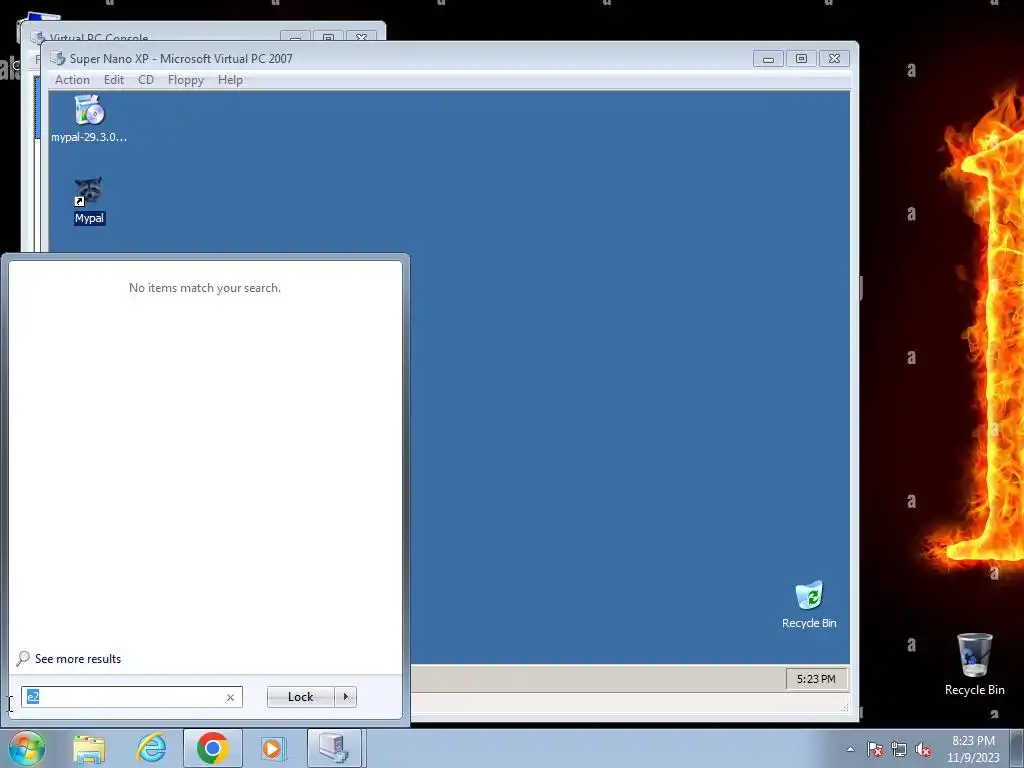Open the Edit menu in Virtual PC
The height and width of the screenshot is (768, 1024).
point(114,80)
